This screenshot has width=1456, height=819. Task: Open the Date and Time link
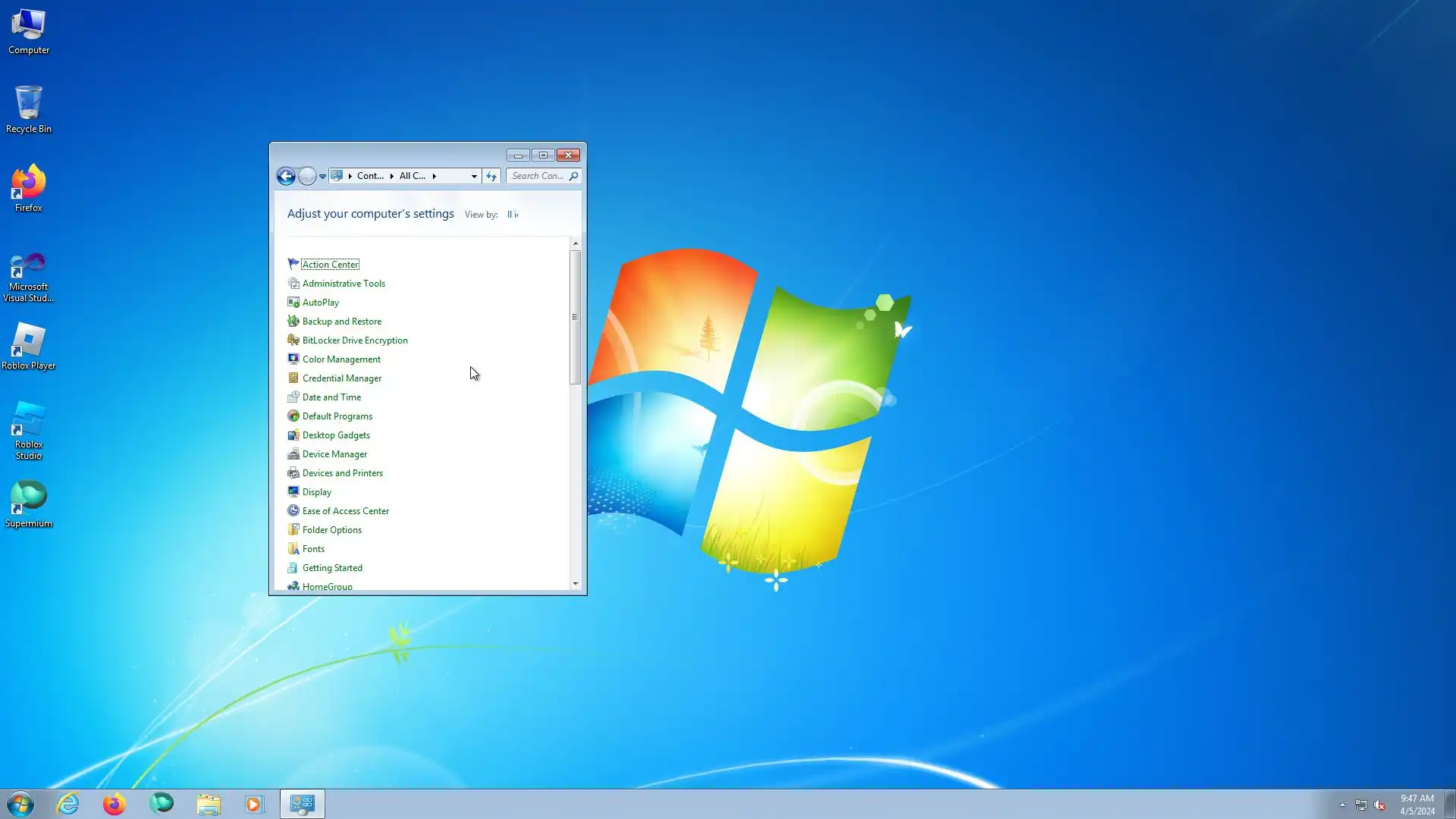point(331,397)
